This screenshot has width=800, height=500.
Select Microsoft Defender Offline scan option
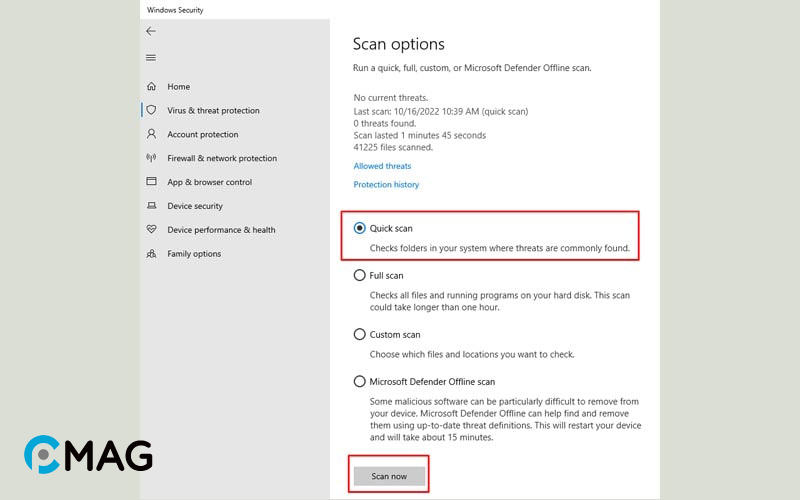coord(360,382)
